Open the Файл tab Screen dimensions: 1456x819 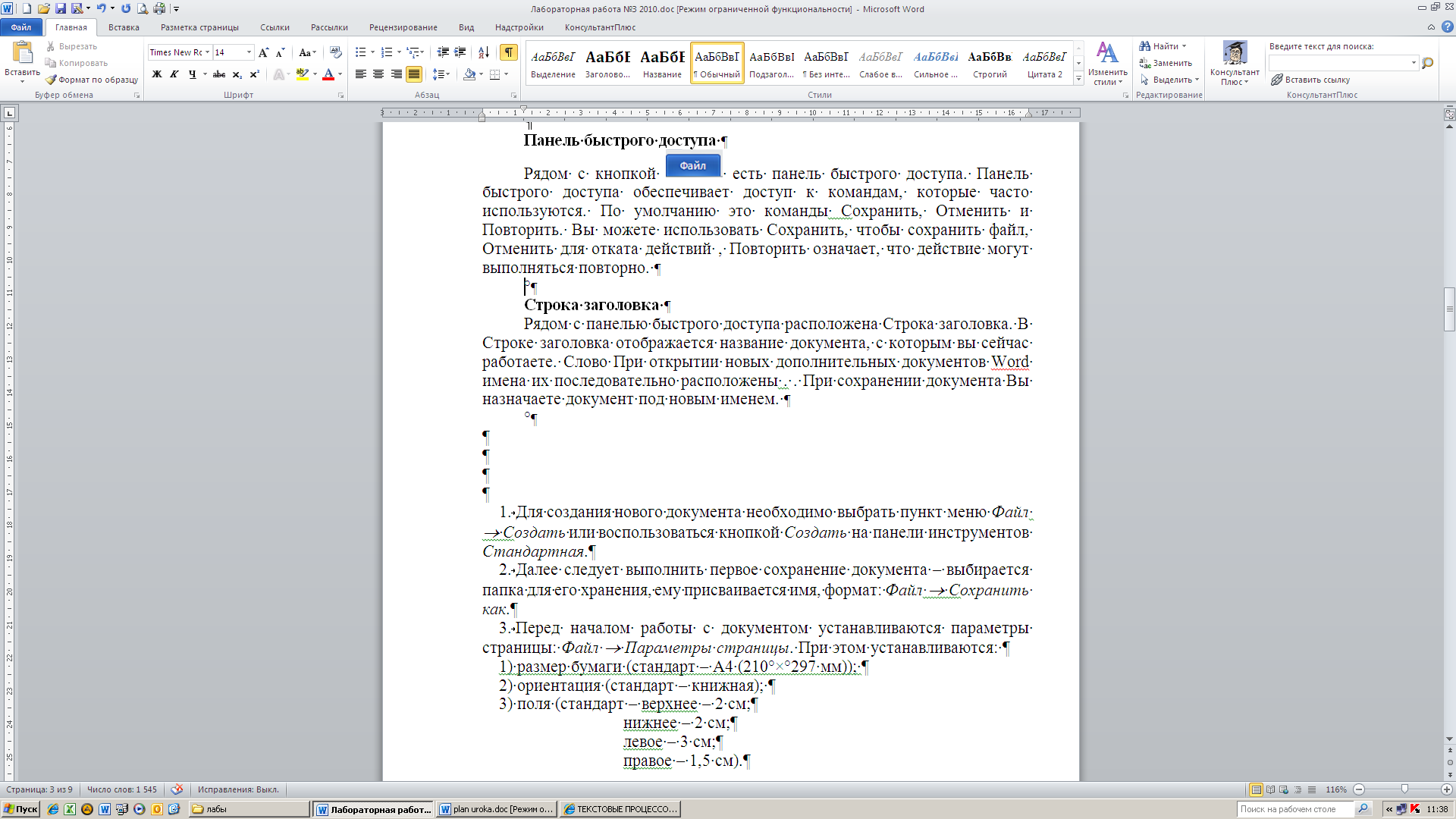point(21,27)
